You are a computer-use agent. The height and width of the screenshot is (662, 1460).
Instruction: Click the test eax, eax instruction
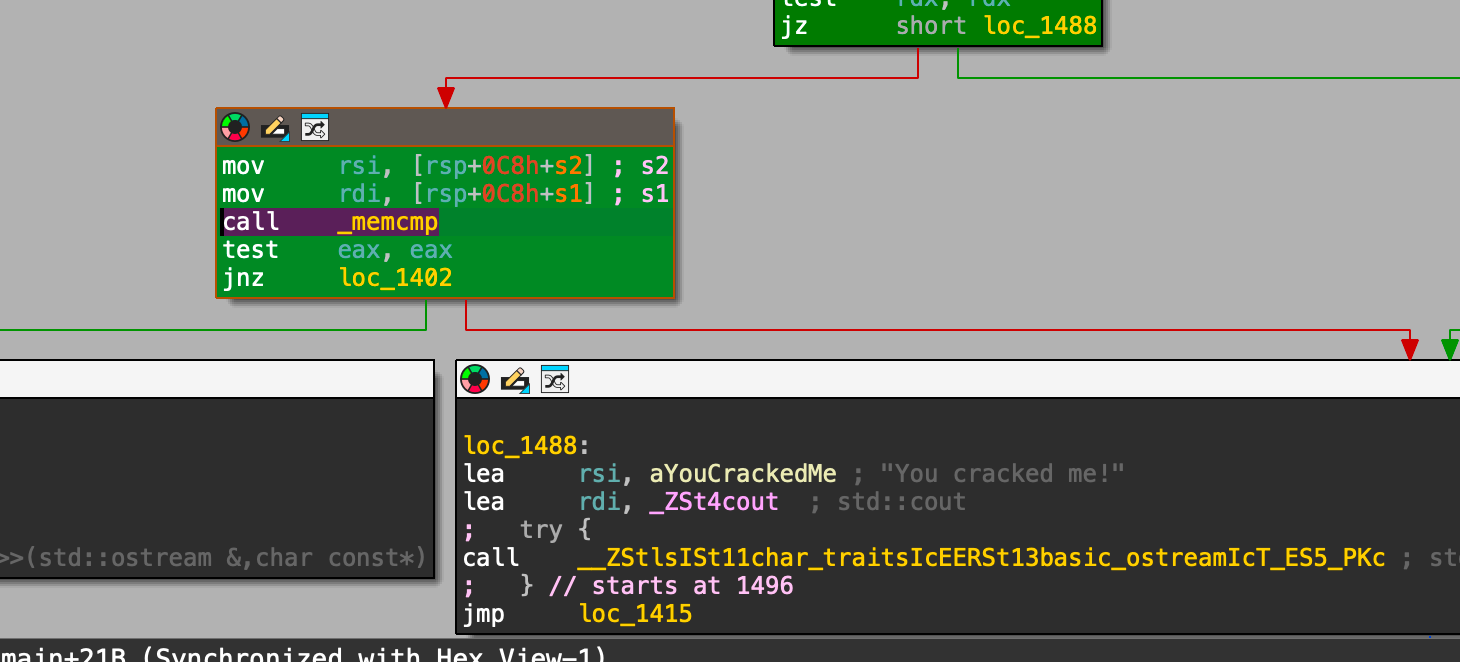(337, 250)
